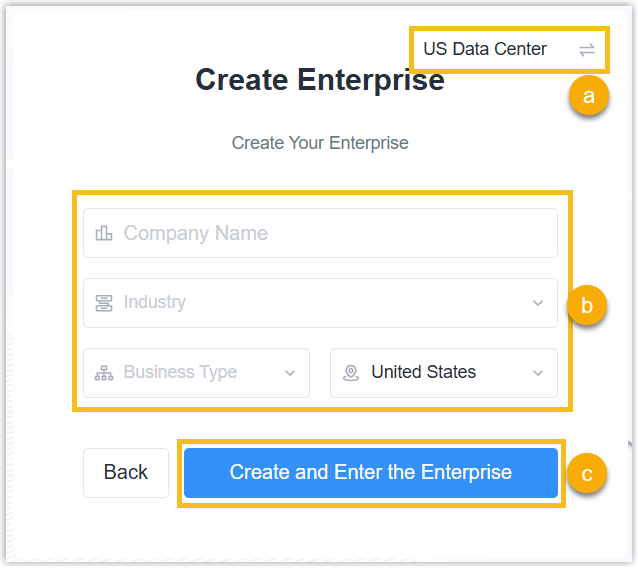Click the chevron arrow next to United States
Viewport: 638px width, 568px height.
pos(538,373)
